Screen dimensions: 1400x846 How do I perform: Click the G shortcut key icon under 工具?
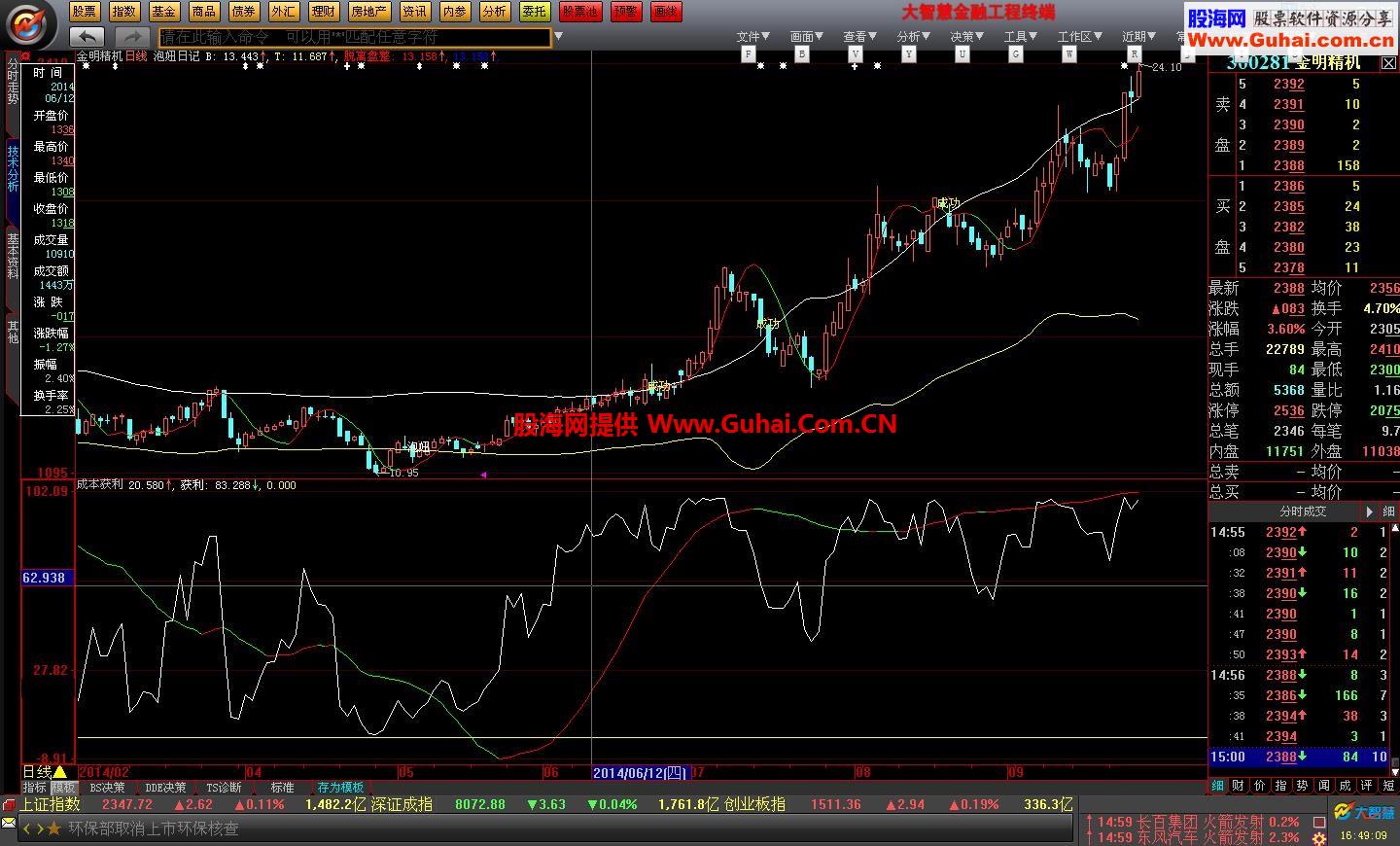[1015, 54]
